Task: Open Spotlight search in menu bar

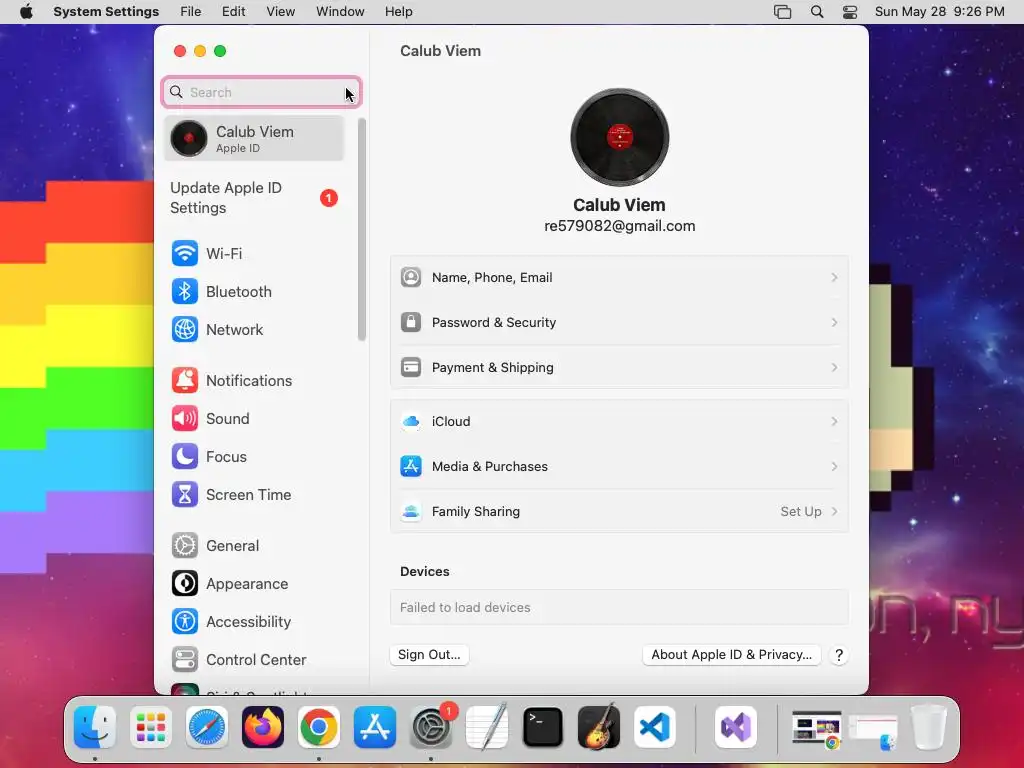Action: [x=816, y=12]
